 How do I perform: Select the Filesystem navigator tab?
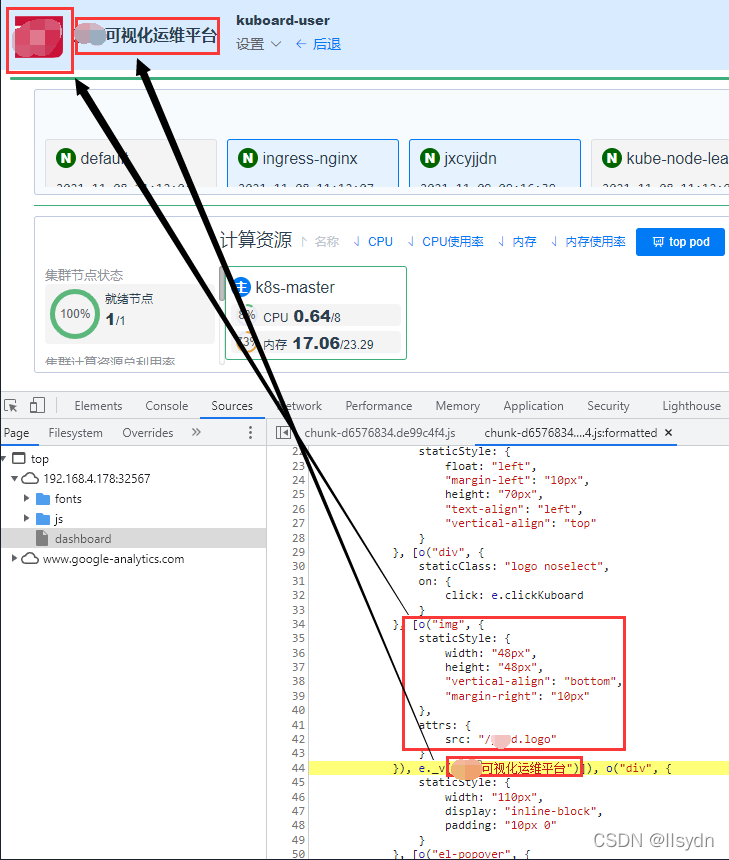tap(76, 433)
